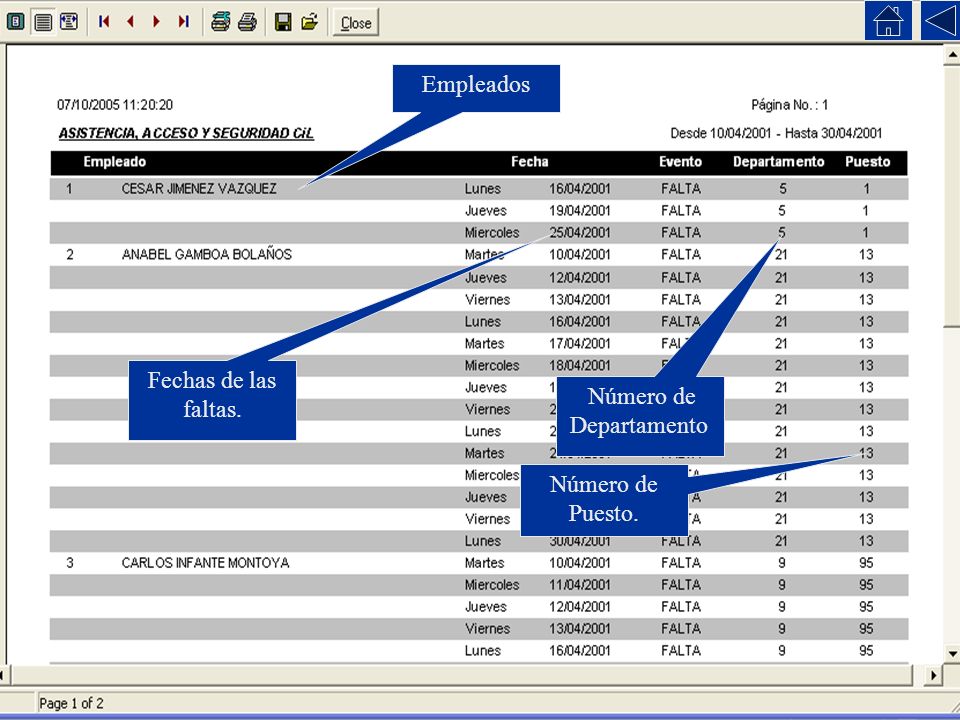Click the blue back arrow icon
The height and width of the screenshot is (720, 960).
pos(940,20)
